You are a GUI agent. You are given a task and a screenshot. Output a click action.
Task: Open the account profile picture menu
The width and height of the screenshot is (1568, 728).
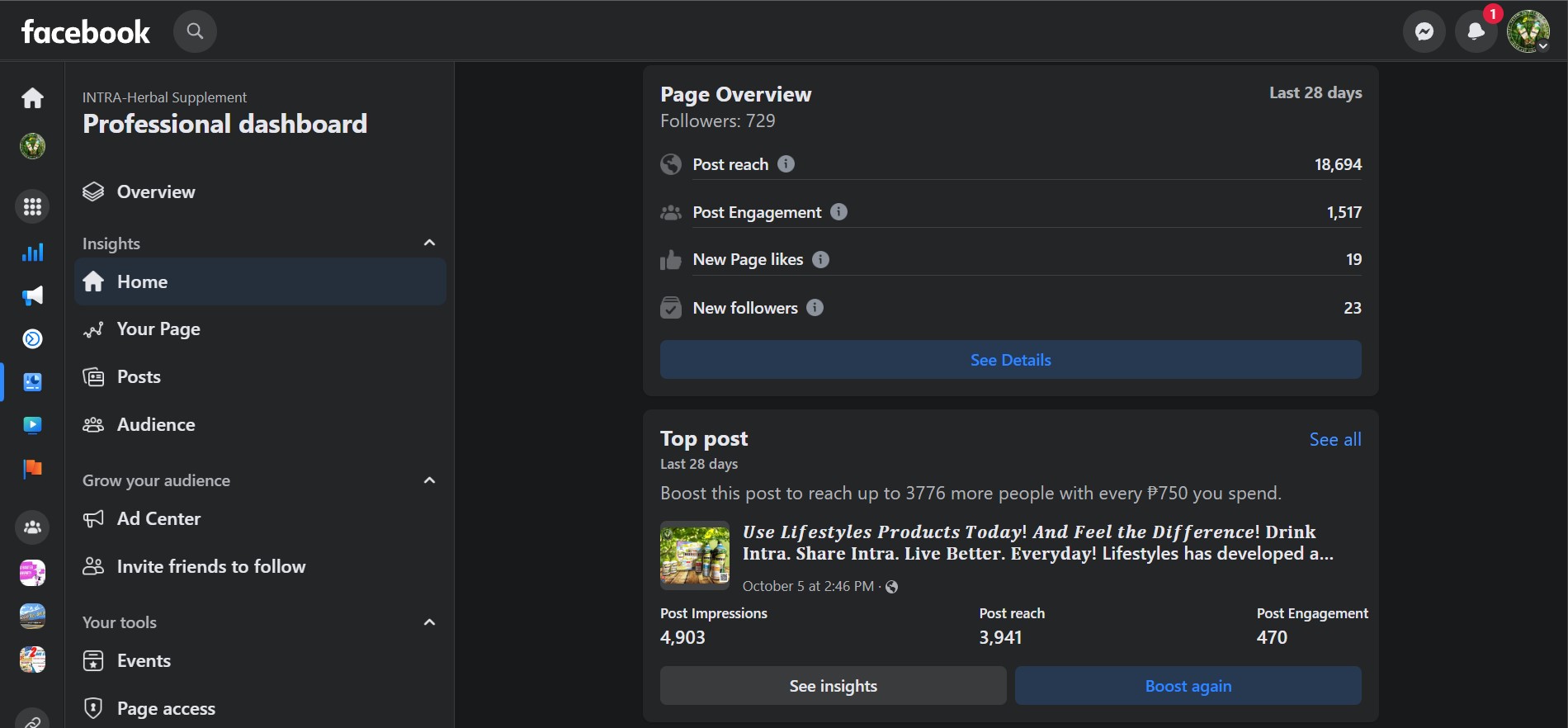click(x=1528, y=31)
